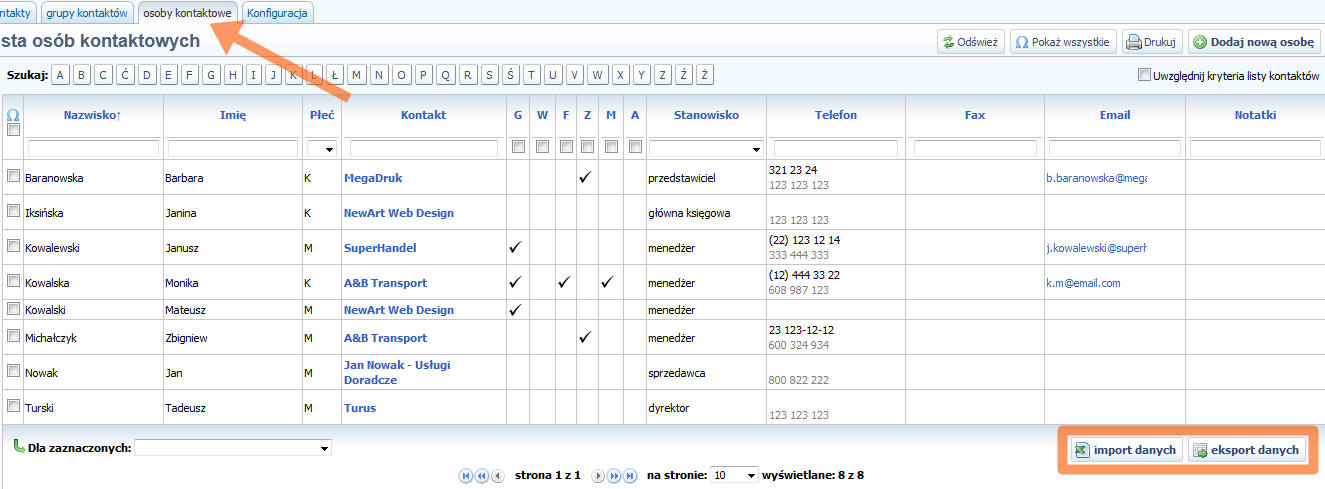1325x489 pixels.
Task: Open the Dla zaznaczonych action dropdown
Action: pos(232,449)
